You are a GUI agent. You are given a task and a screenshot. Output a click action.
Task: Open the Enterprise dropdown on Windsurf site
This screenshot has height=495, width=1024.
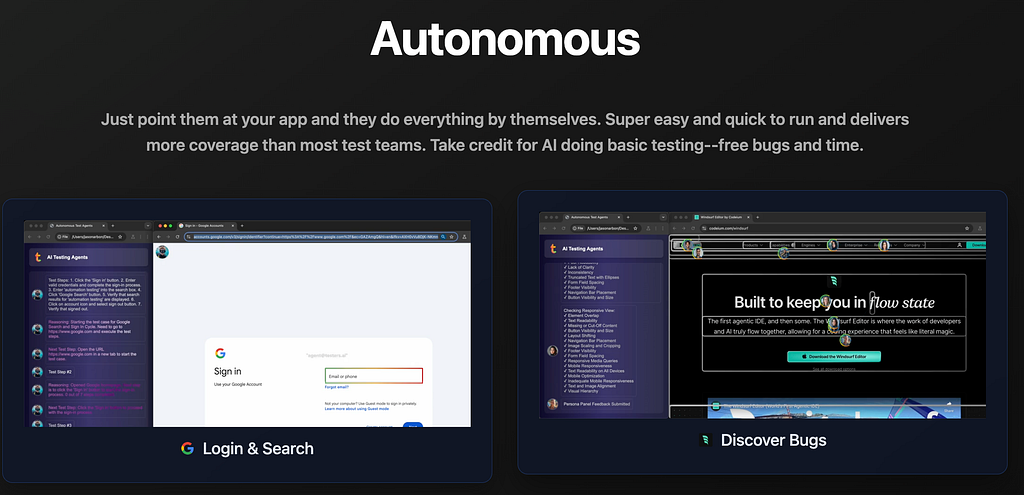coord(856,245)
